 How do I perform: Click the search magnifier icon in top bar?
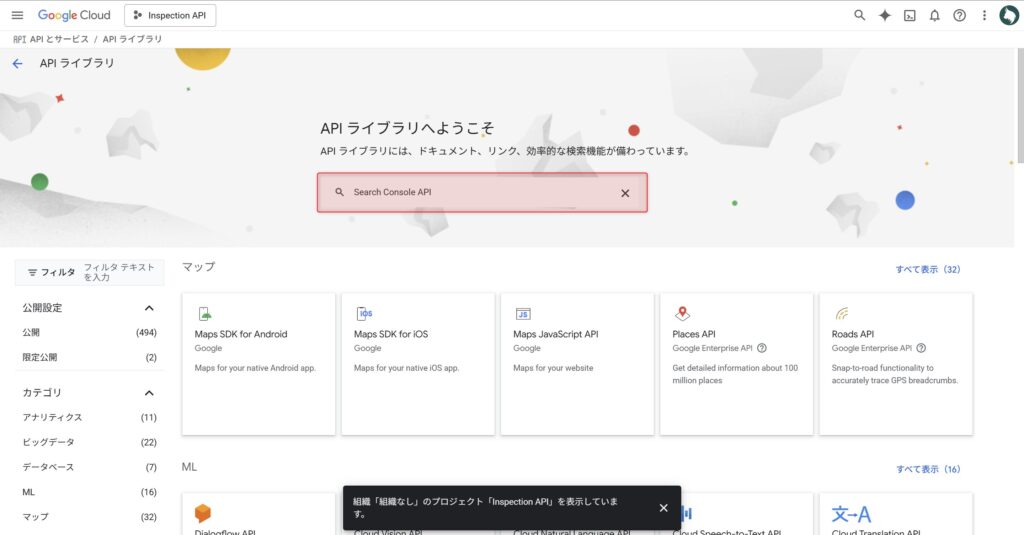point(859,15)
